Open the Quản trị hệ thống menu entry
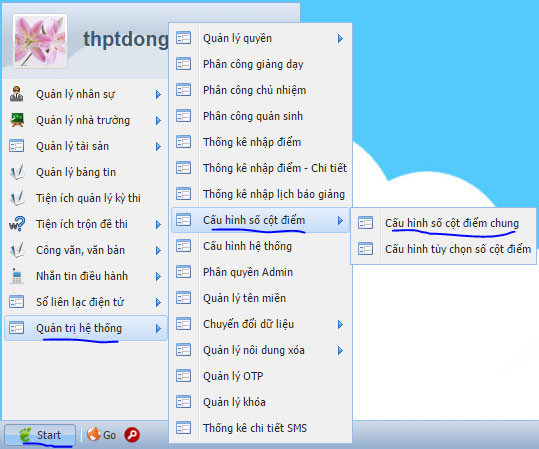The height and width of the screenshot is (449, 539). pyautogui.click(x=86, y=328)
